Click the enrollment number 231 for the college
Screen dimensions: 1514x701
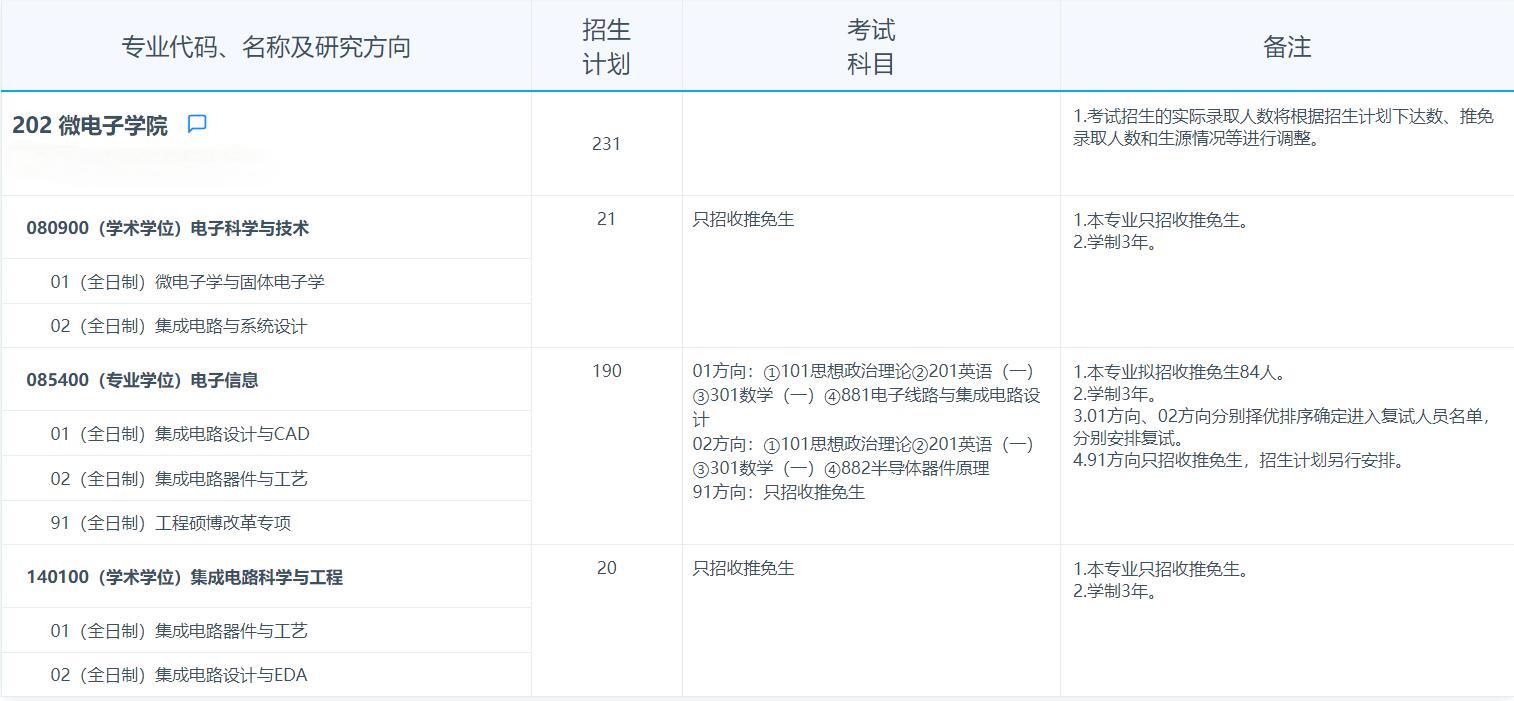pos(605,143)
